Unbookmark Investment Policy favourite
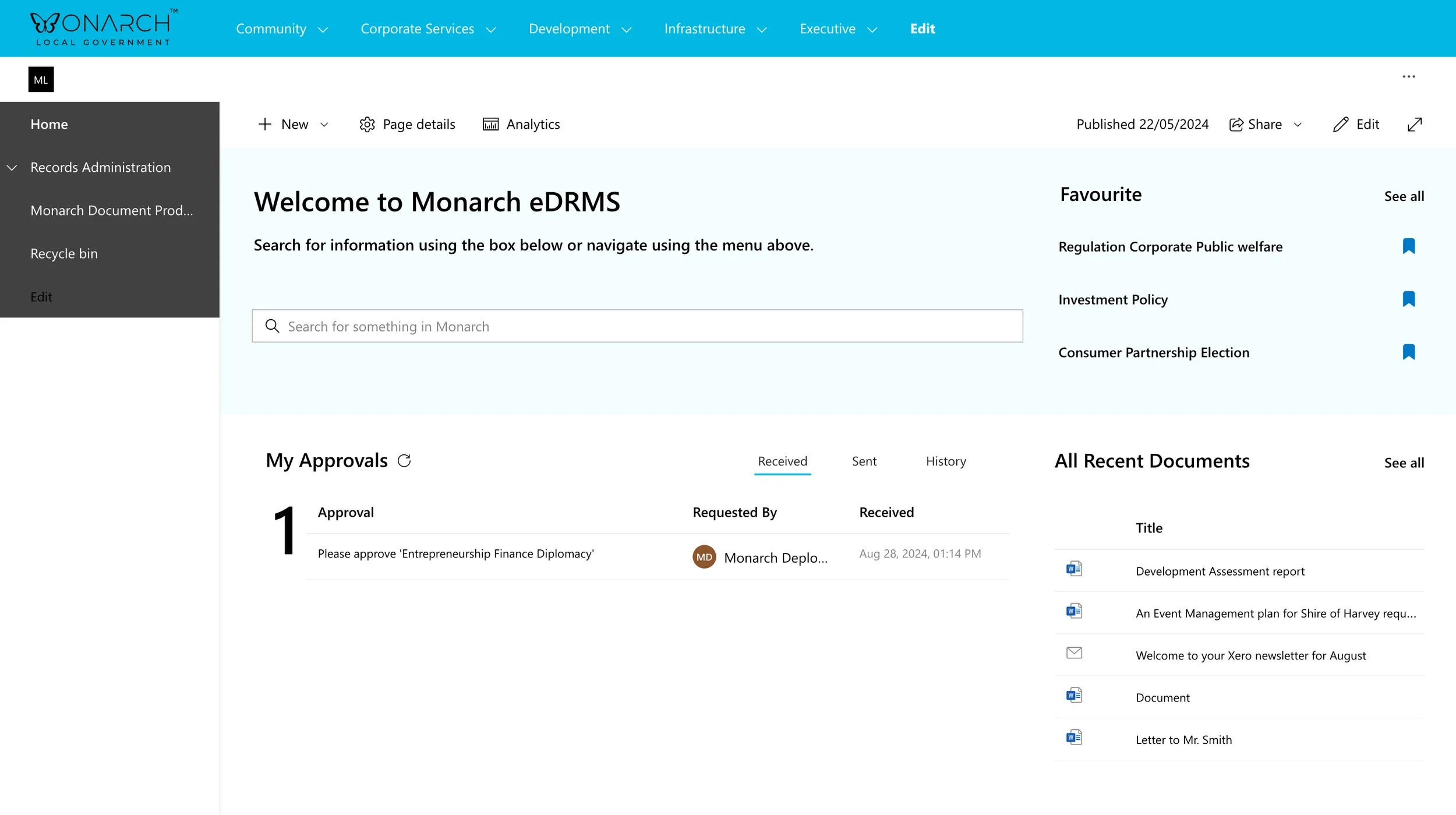Viewport: 1456px width, 815px height. pyautogui.click(x=1408, y=299)
